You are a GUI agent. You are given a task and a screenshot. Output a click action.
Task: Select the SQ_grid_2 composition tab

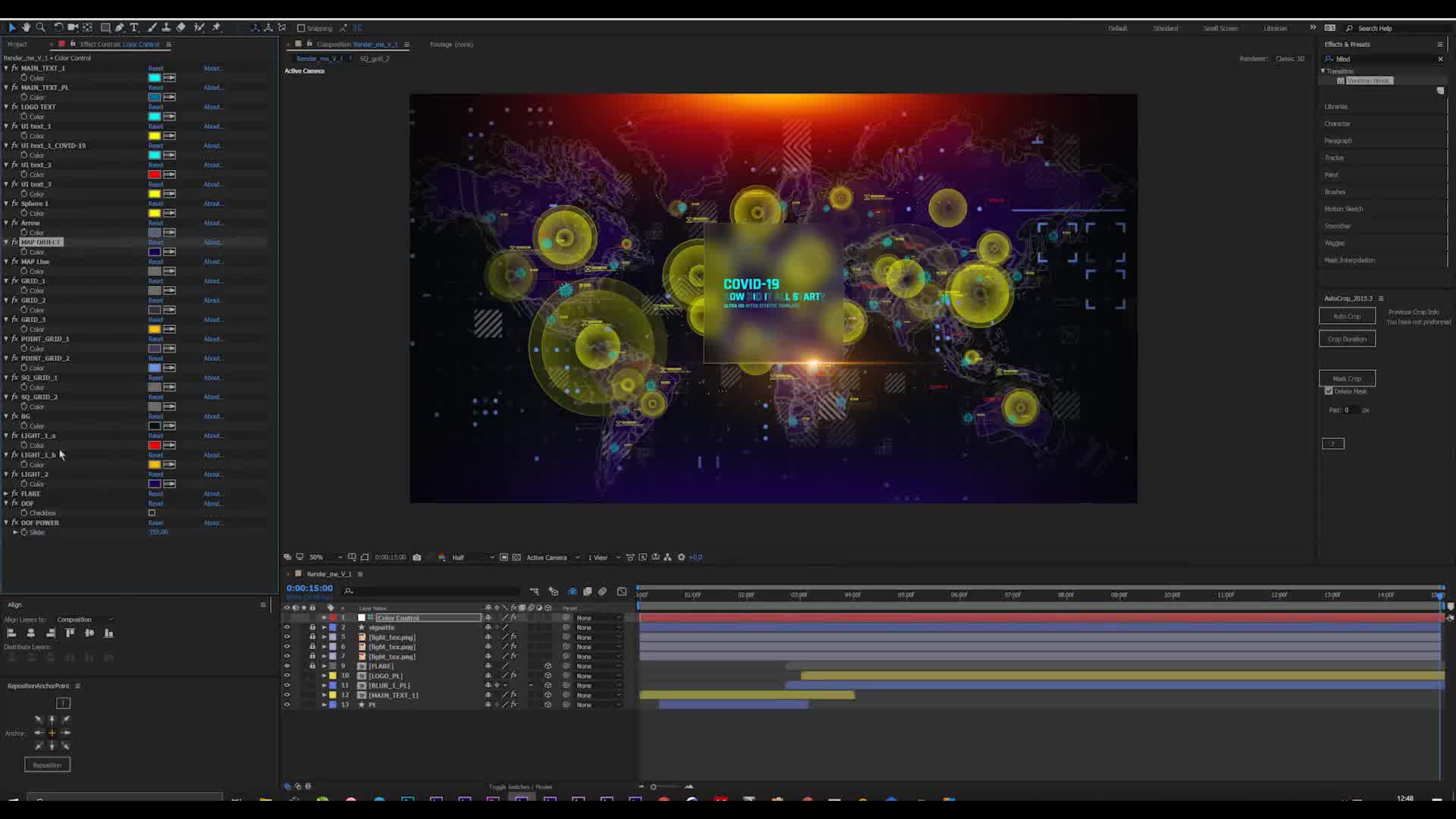376,58
